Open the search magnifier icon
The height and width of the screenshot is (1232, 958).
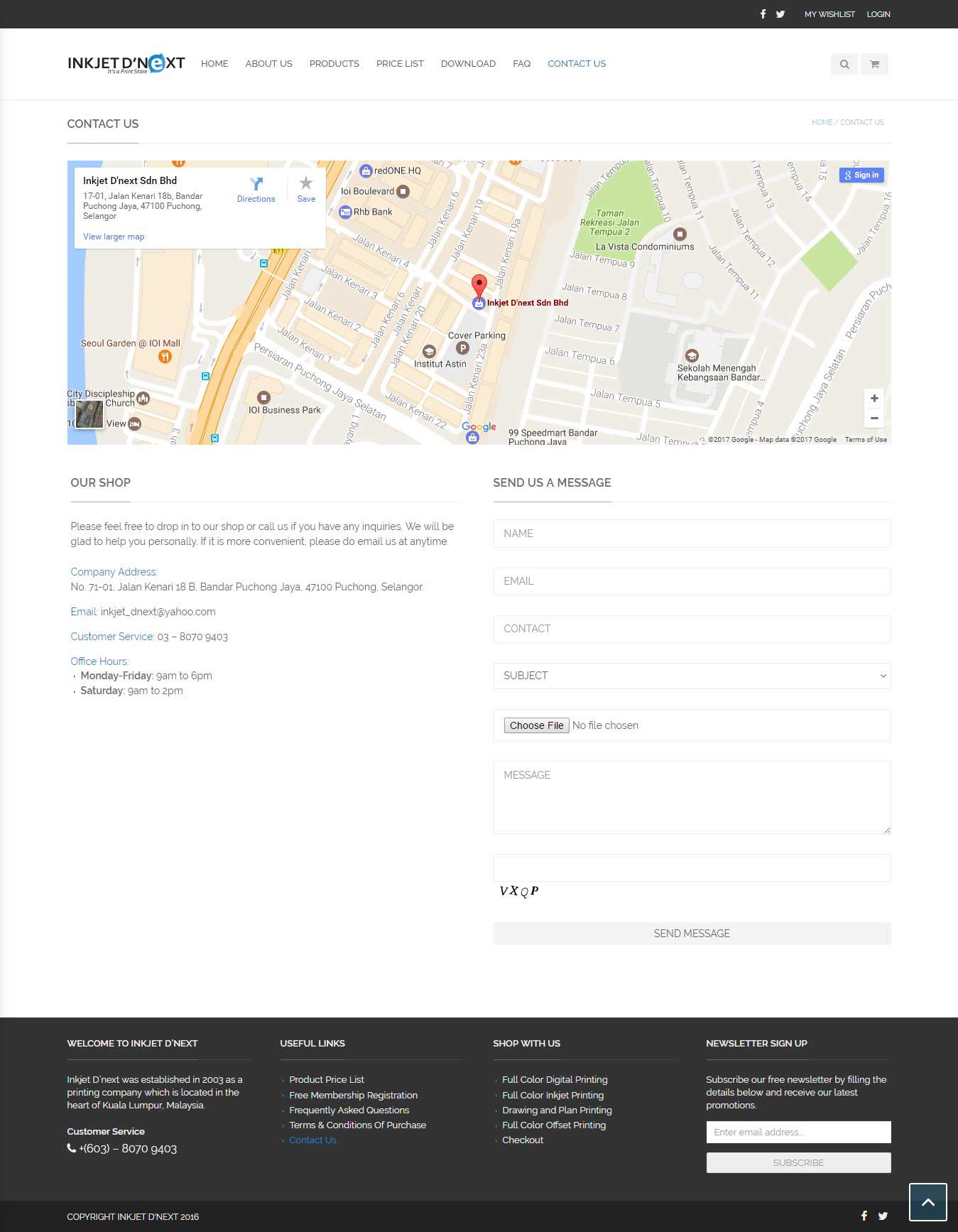(844, 64)
